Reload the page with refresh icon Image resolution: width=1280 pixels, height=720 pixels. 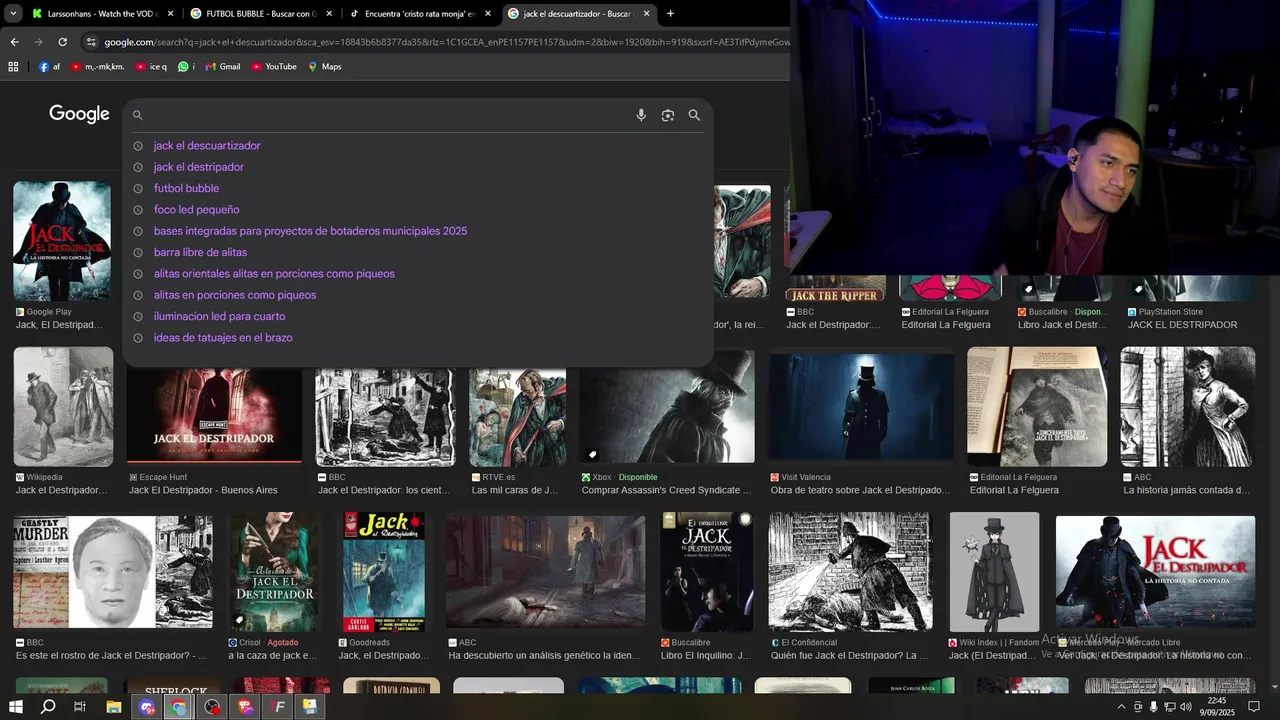coord(62,42)
